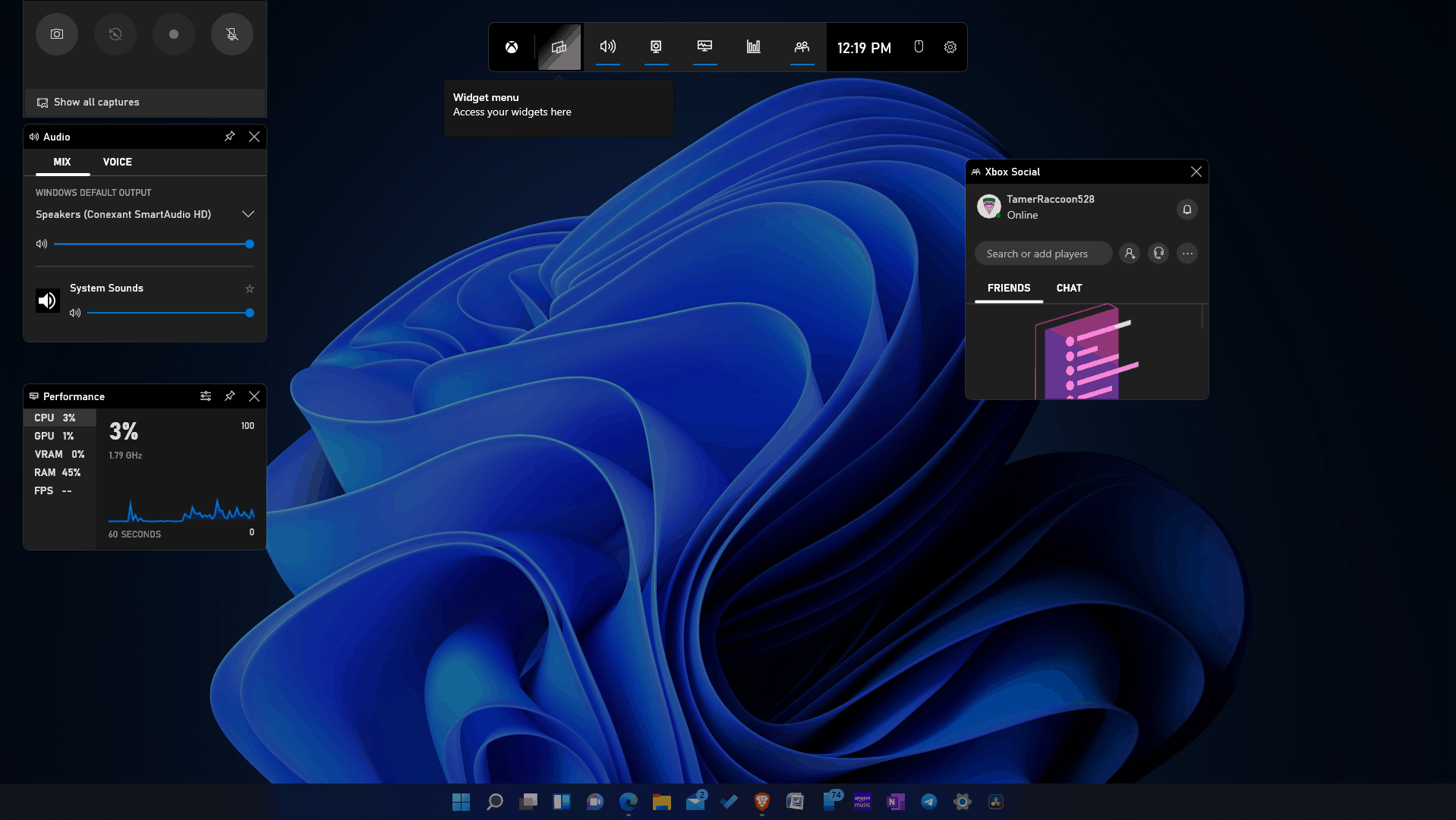Open Performance widget options icon
The height and width of the screenshot is (820, 1456).
206,396
